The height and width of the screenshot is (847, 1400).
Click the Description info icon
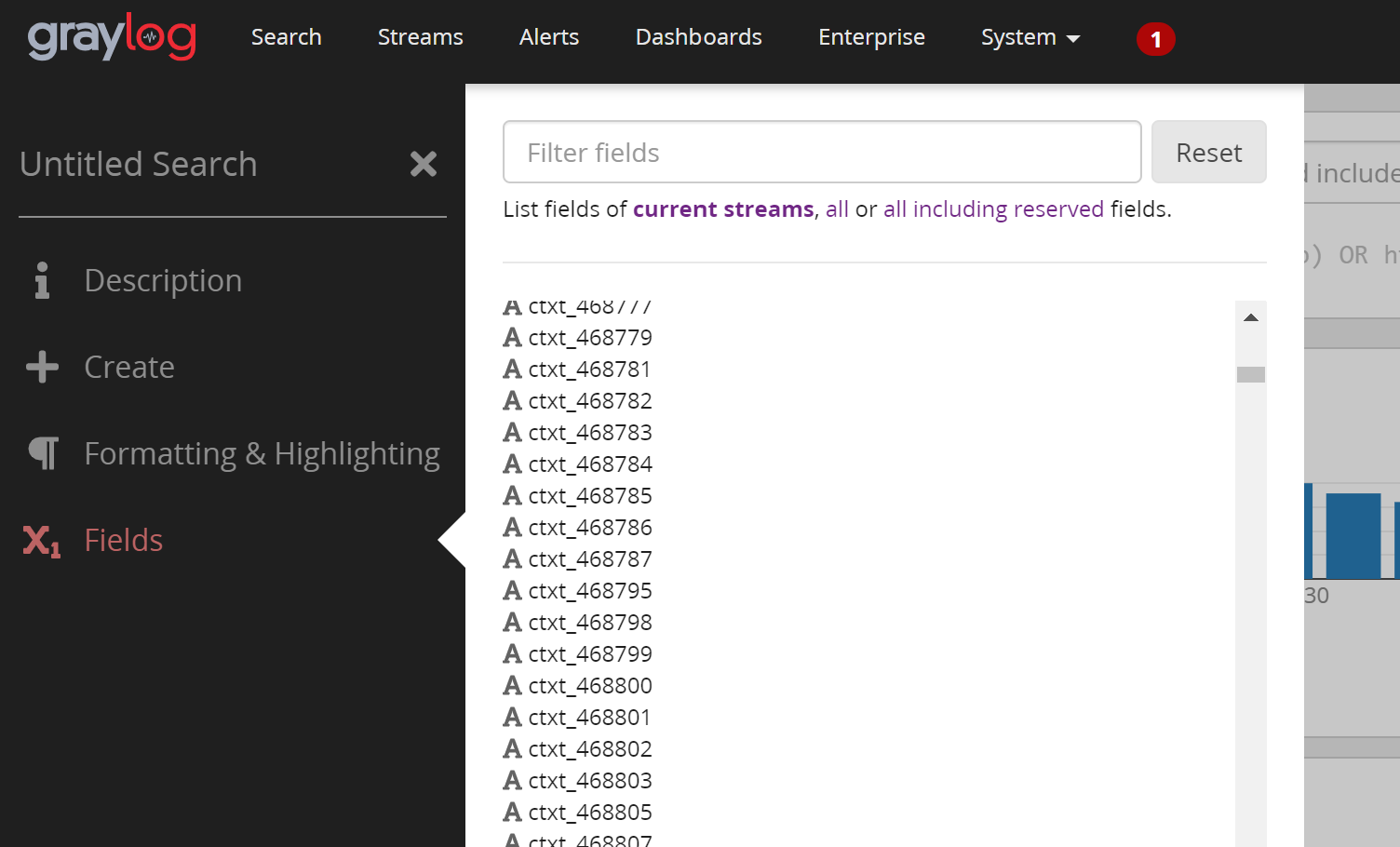[x=42, y=280]
